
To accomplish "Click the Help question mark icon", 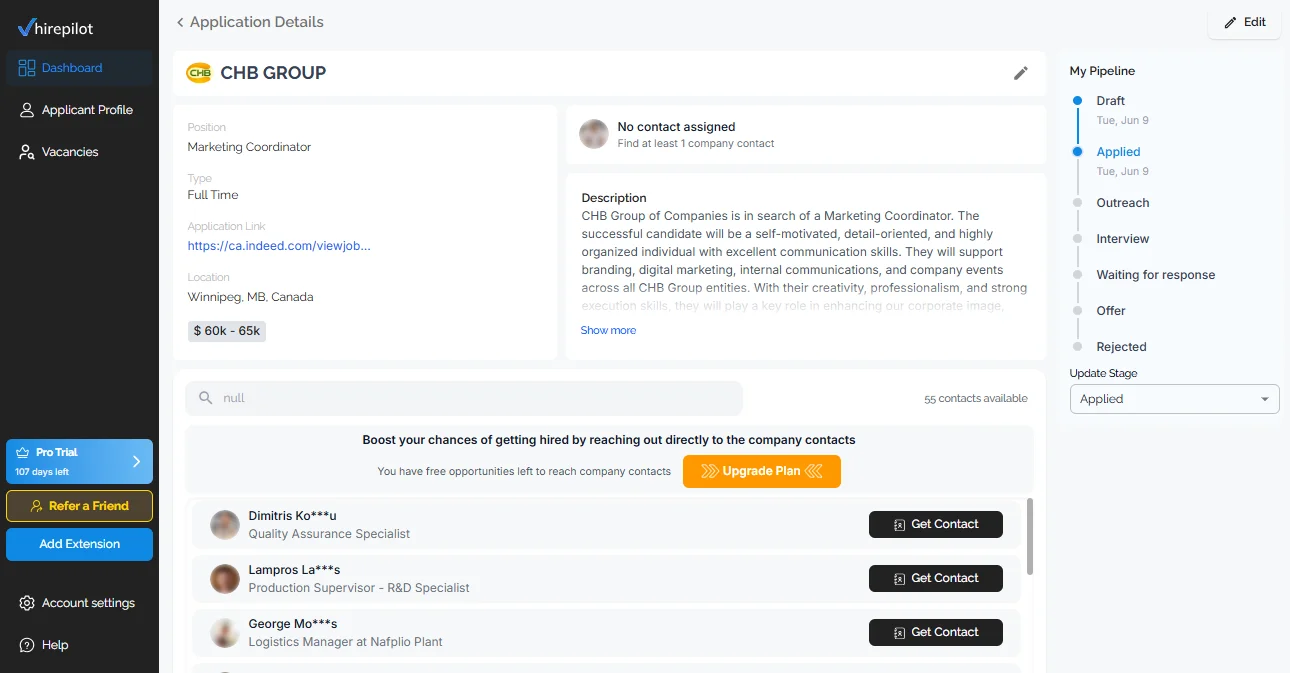I will [27, 645].
